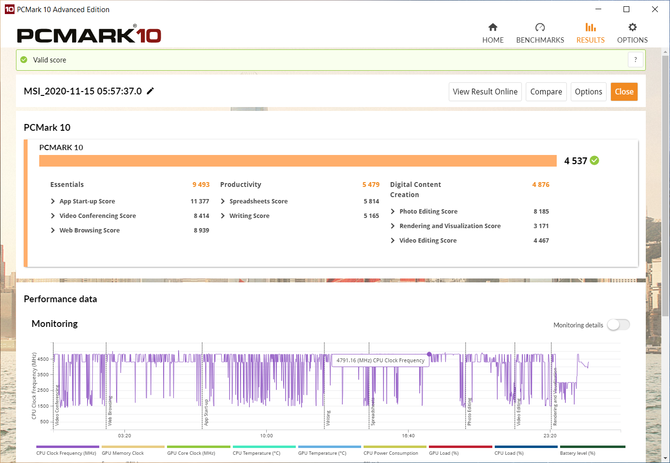Click the pencil icon to rename result
The image size is (670, 463).
151,91
